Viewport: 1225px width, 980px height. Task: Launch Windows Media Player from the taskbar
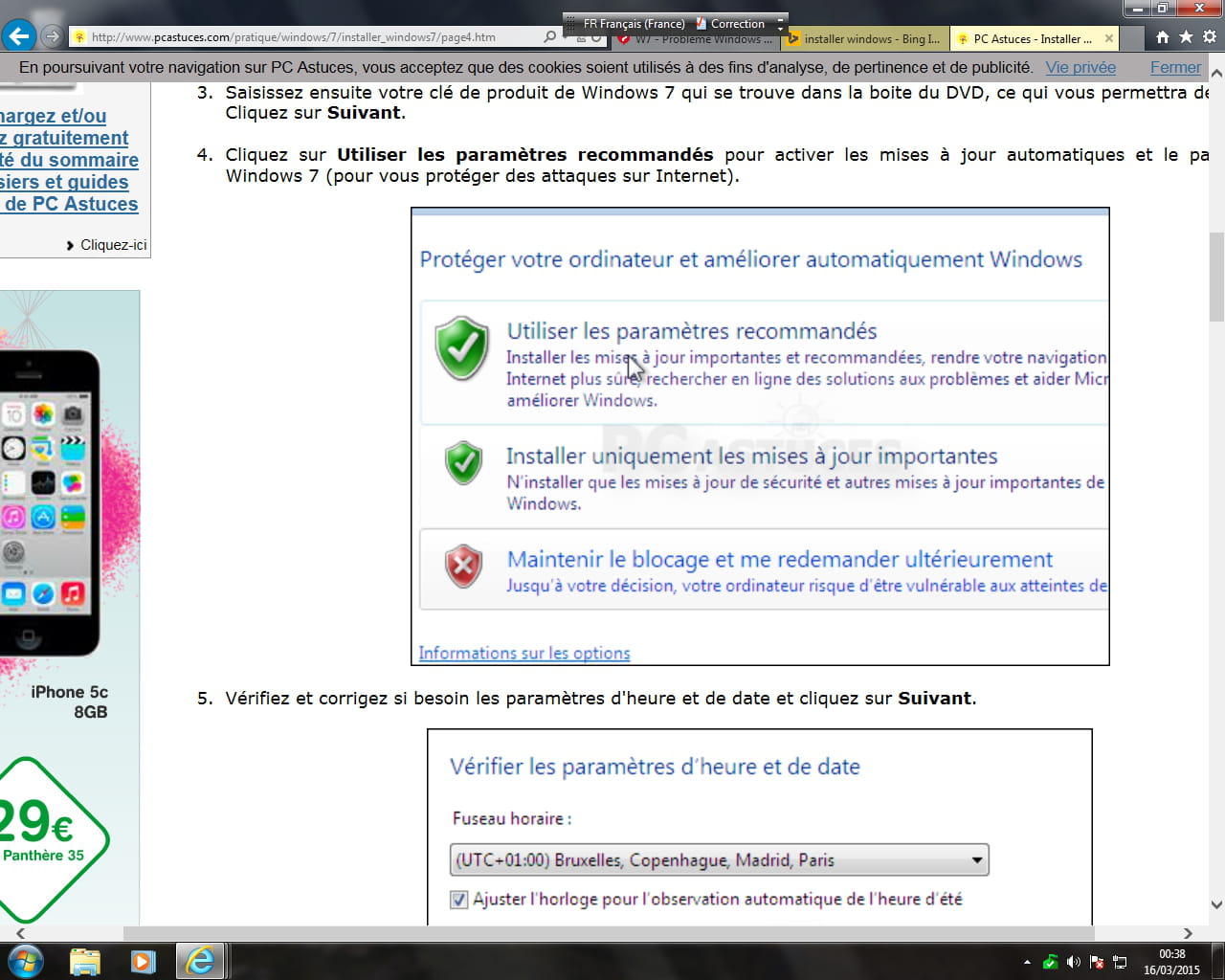[143, 961]
